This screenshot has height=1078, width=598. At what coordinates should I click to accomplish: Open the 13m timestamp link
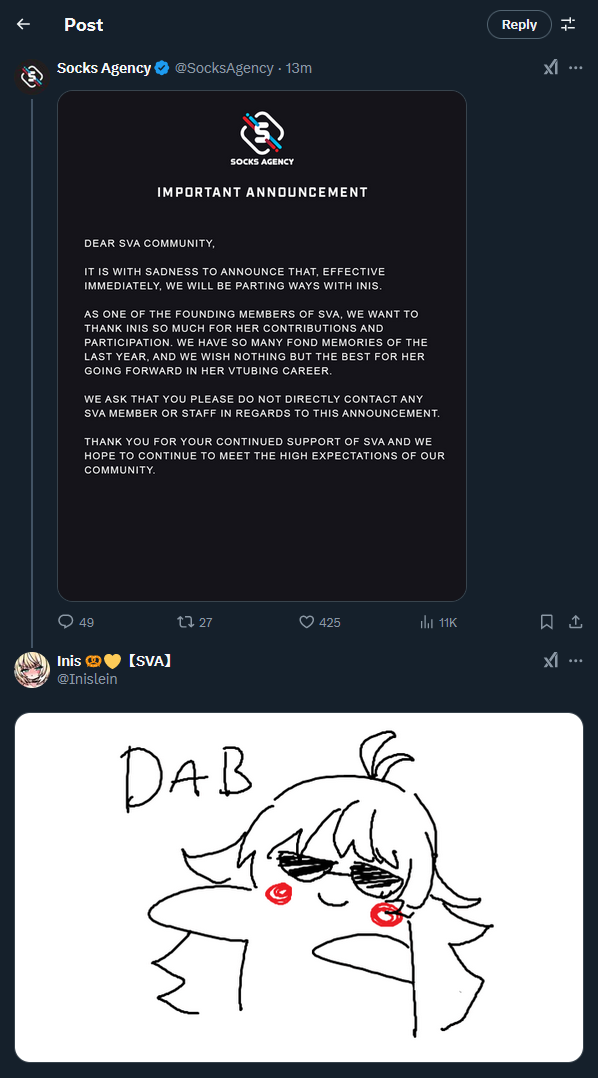tap(298, 68)
